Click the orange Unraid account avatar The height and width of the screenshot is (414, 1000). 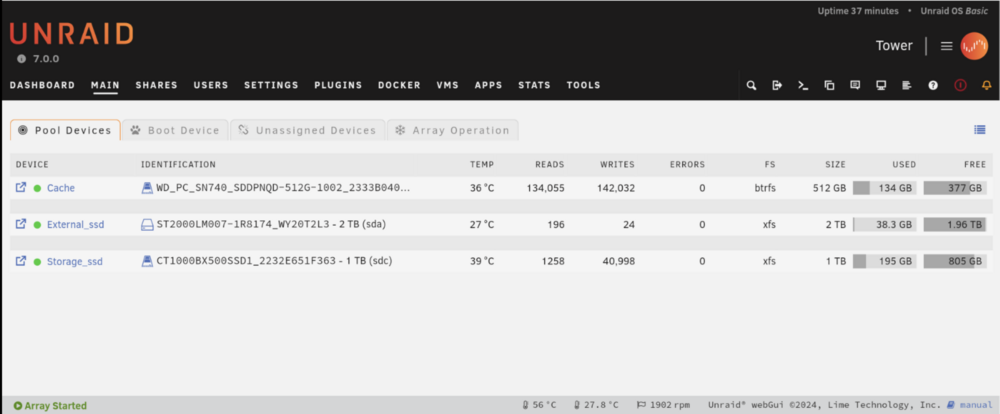pos(974,46)
